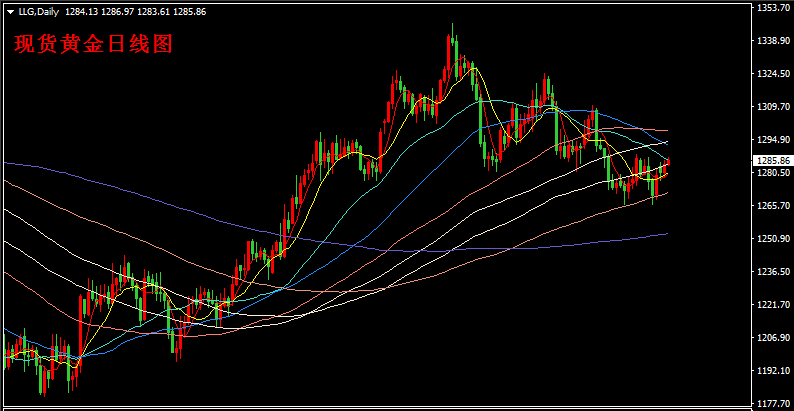Viewport: 794px width, 411px height.
Task: Select the 1221.70 price axis label
Action: 772,305
